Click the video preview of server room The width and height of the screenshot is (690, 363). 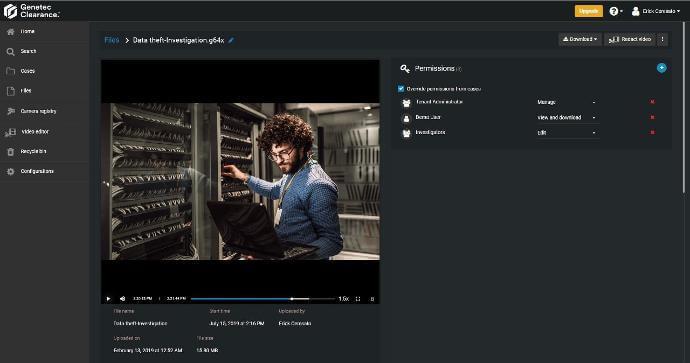pyautogui.click(x=240, y=181)
